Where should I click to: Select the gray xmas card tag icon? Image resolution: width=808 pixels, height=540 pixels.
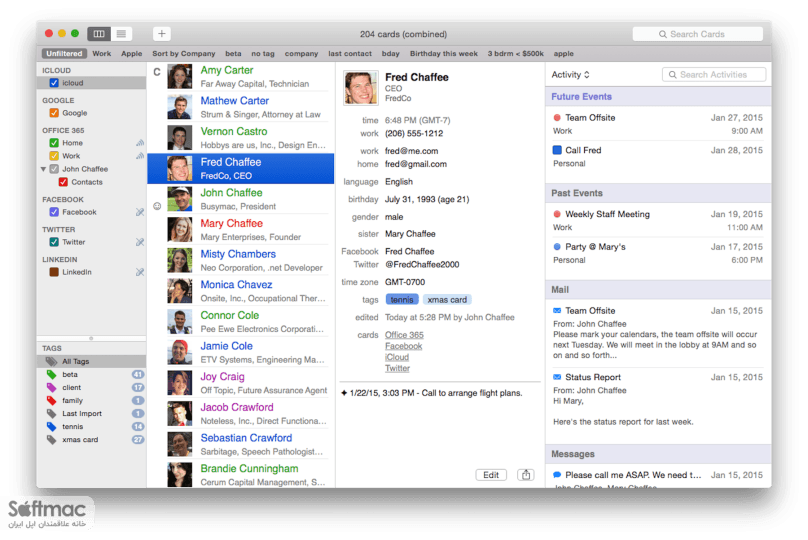51,440
